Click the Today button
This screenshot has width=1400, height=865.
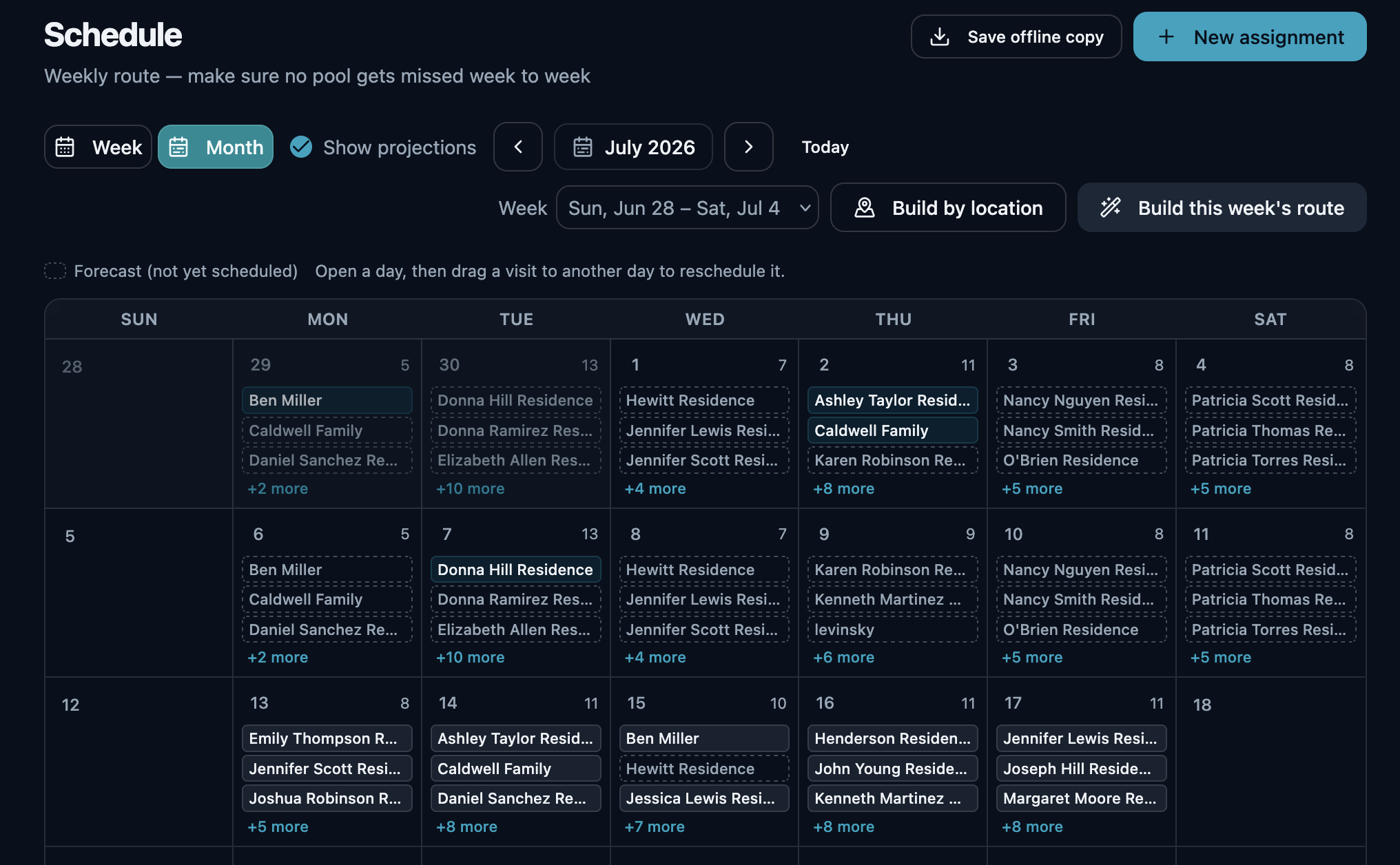825,147
